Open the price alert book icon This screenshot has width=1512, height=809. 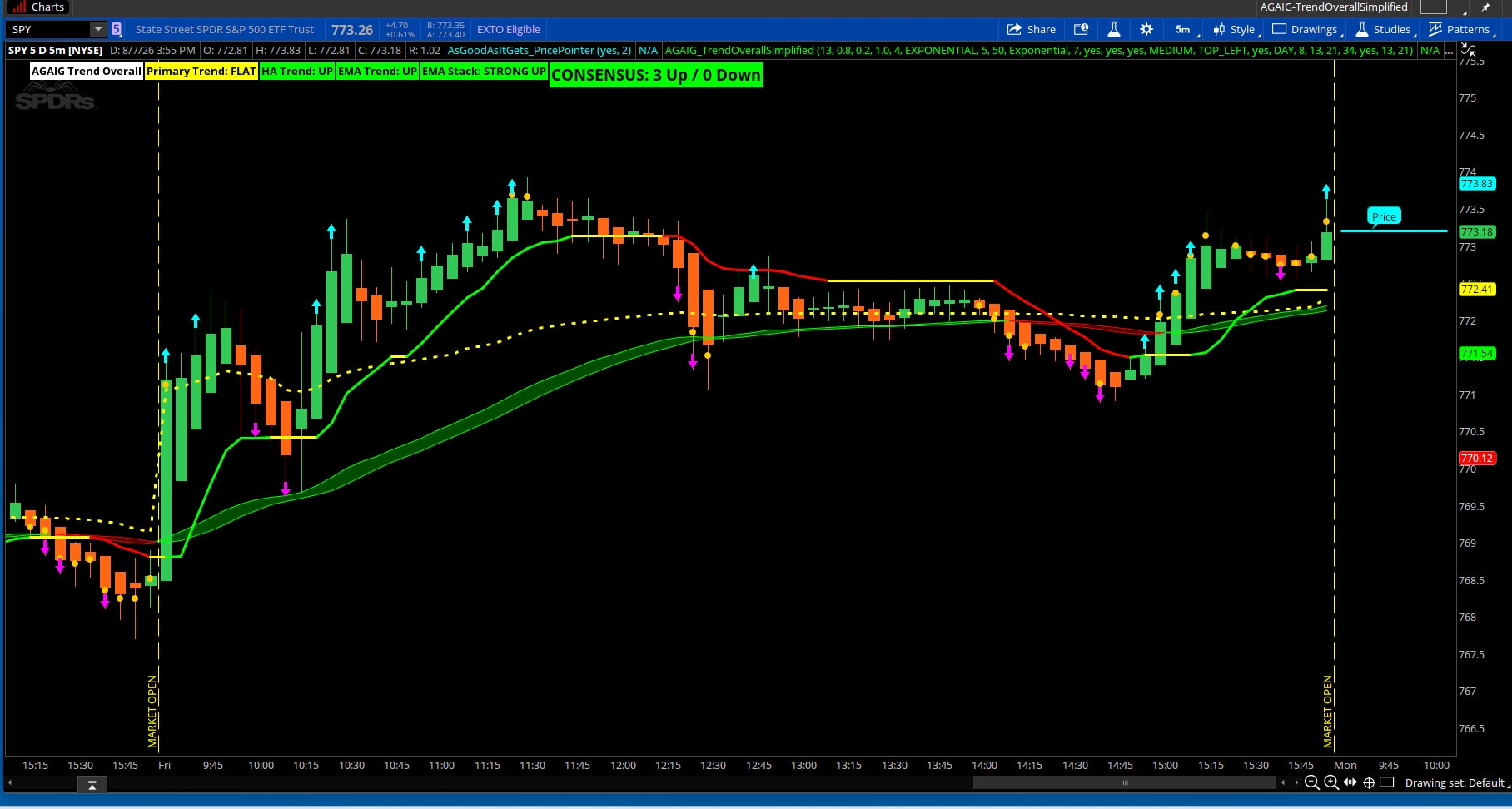click(1082, 29)
